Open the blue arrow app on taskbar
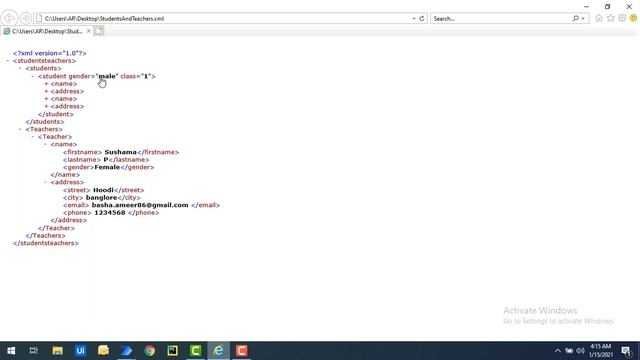The image size is (640, 360). tap(127, 351)
